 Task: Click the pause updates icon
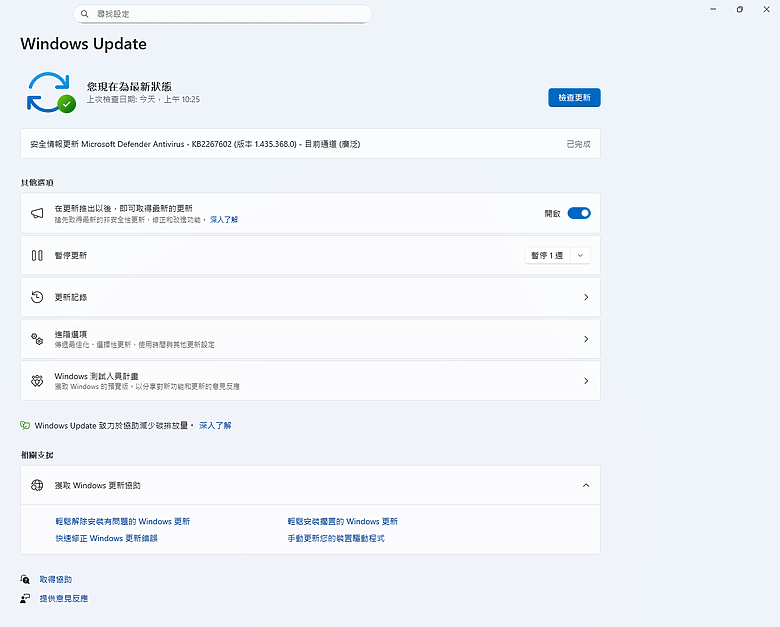pyautogui.click(x=37, y=255)
